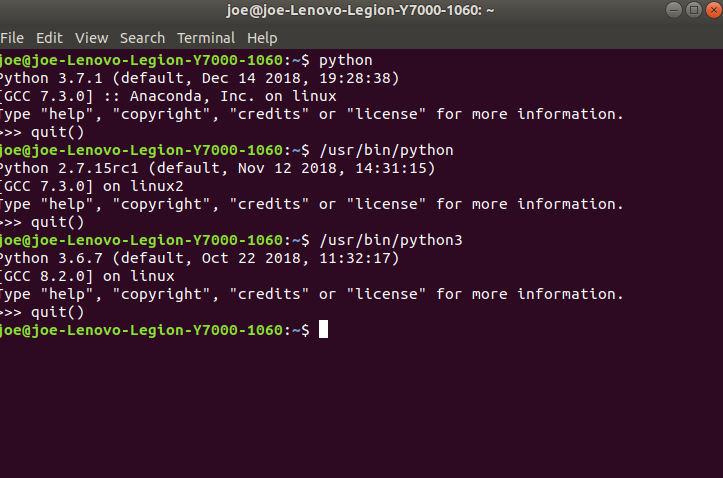Open the Help menu
723x478 pixels.
262,38
